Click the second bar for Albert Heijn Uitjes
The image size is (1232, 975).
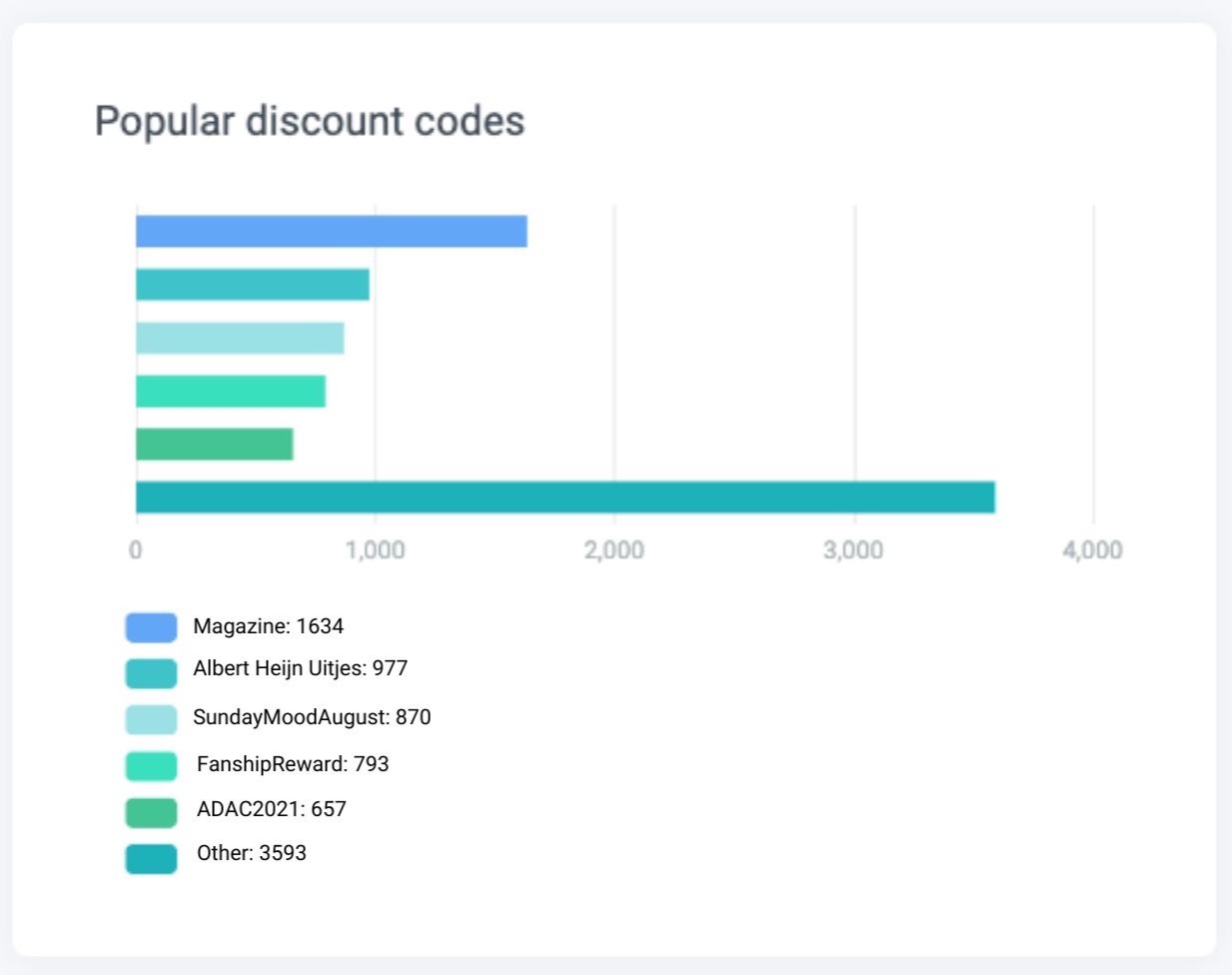[252, 285]
